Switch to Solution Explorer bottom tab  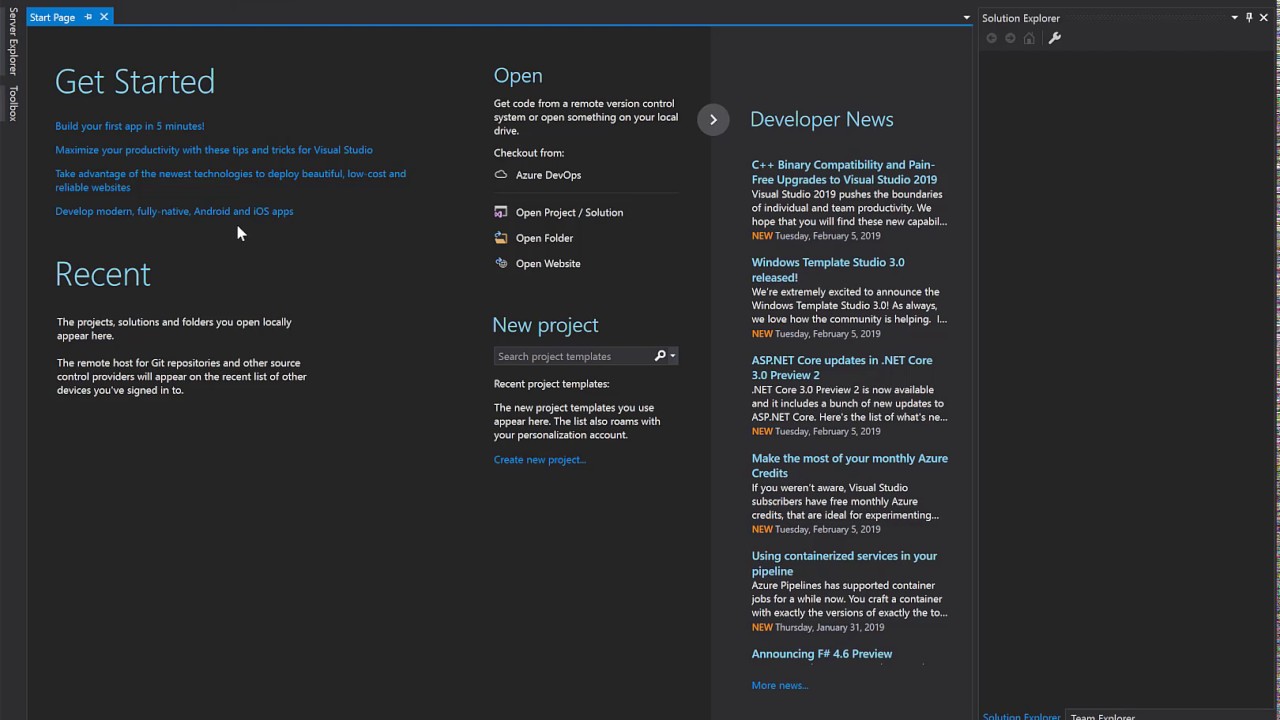[1021, 716]
